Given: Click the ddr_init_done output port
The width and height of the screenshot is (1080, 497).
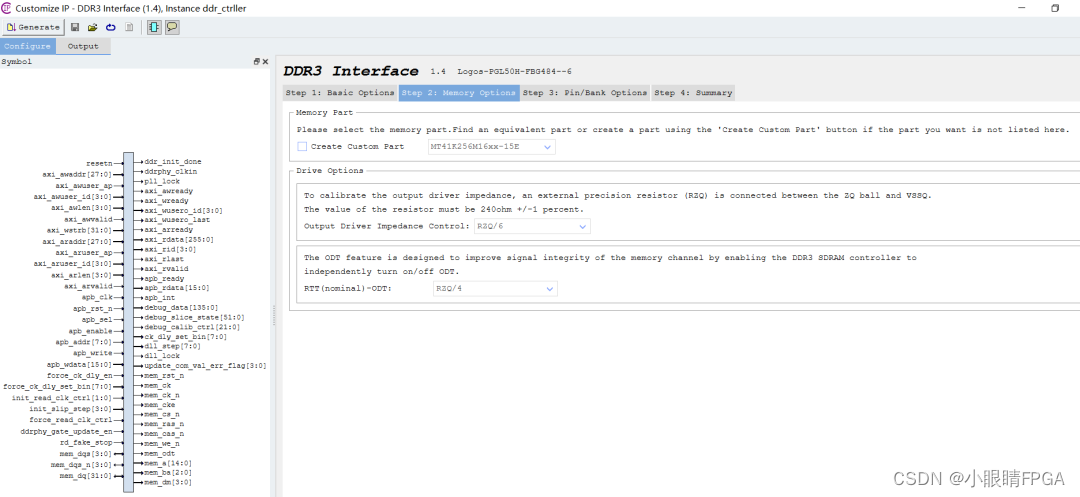Looking at the screenshot, I should (x=173, y=162).
